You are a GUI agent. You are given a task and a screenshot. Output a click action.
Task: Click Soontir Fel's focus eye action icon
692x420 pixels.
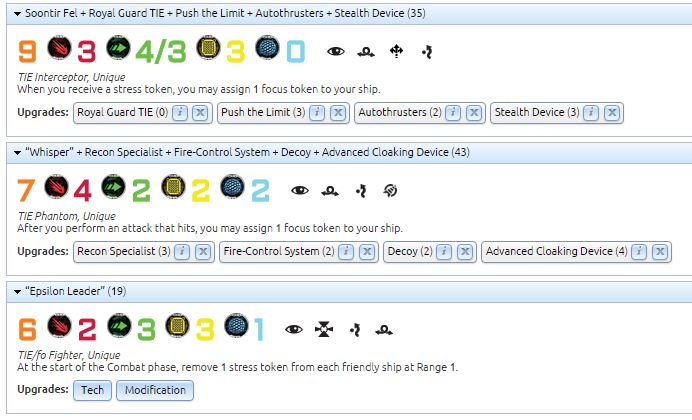click(x=335, y=52)
